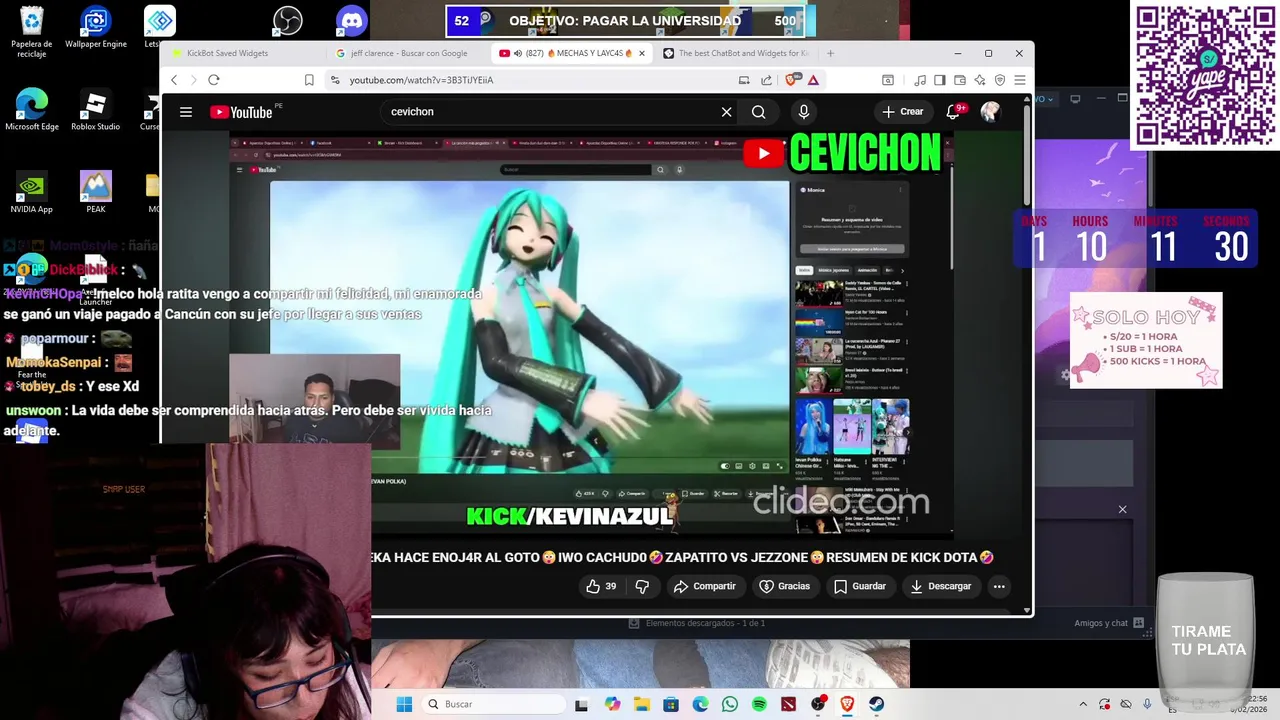1280x720 pixels.
Task: Open Microsoft Edge desktop shortcut
Action: coord(32,110)
